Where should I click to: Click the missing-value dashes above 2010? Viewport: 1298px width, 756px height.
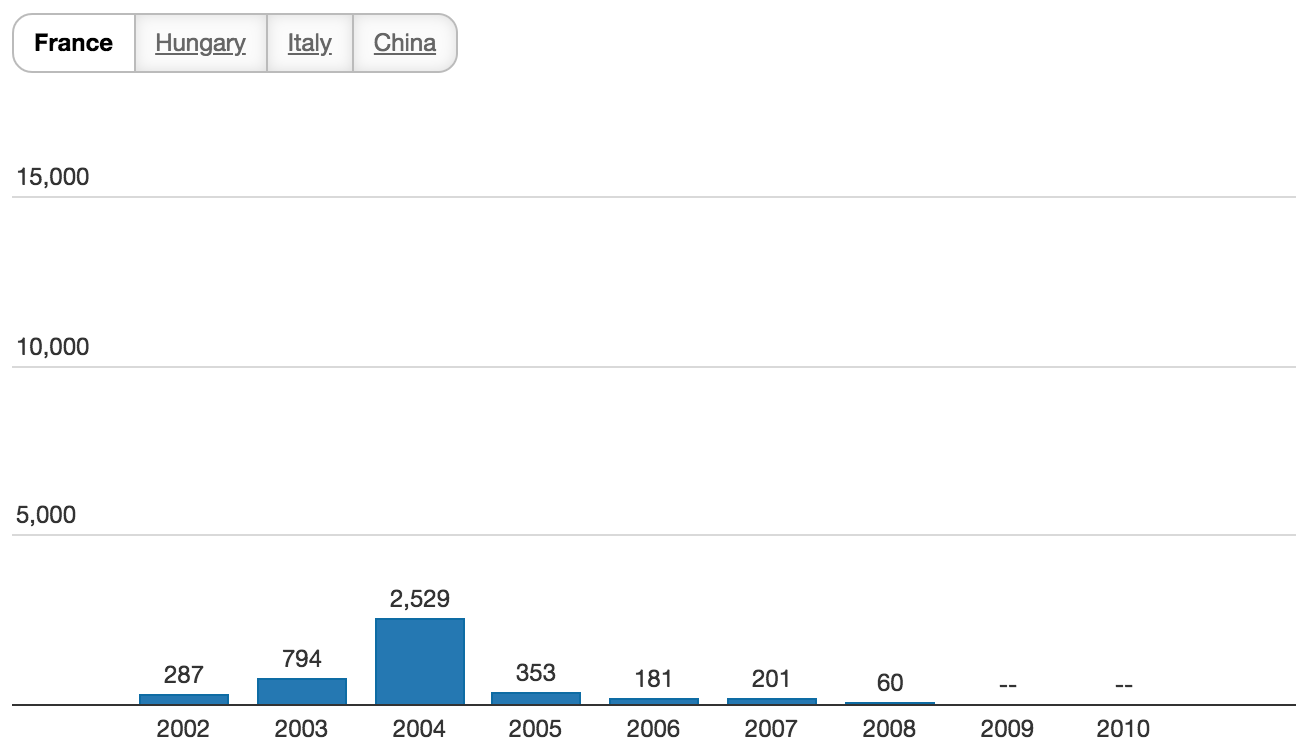1124,686
